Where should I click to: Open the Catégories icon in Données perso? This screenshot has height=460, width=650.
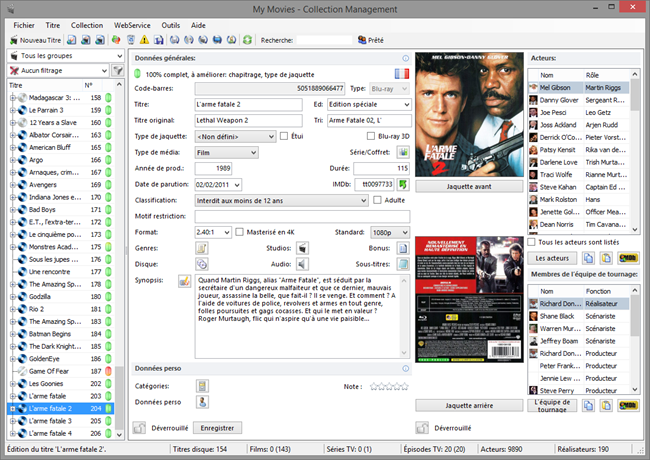point(202,386)
